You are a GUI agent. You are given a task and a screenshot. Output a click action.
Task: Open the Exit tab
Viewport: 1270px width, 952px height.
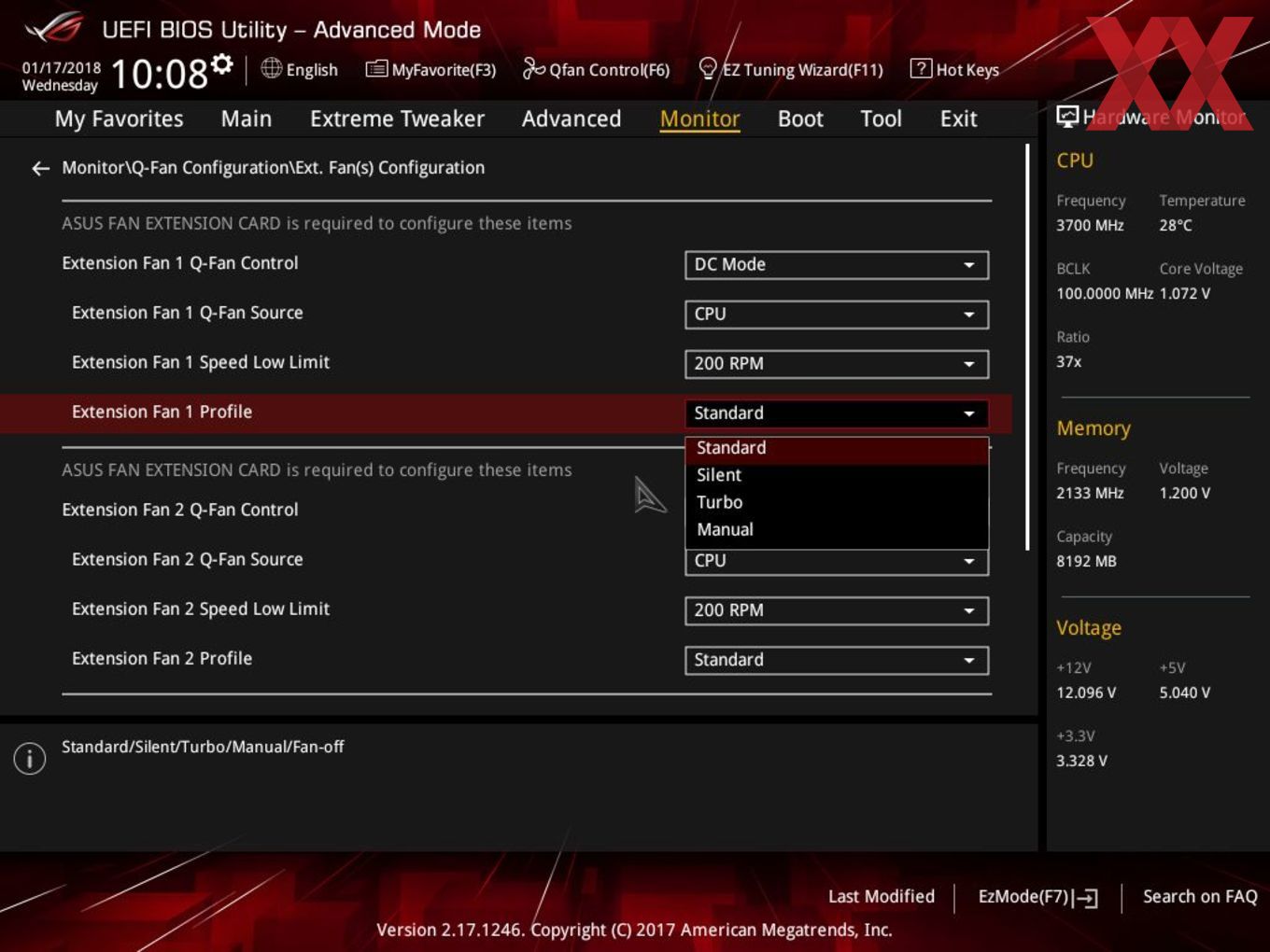[958, 119]
